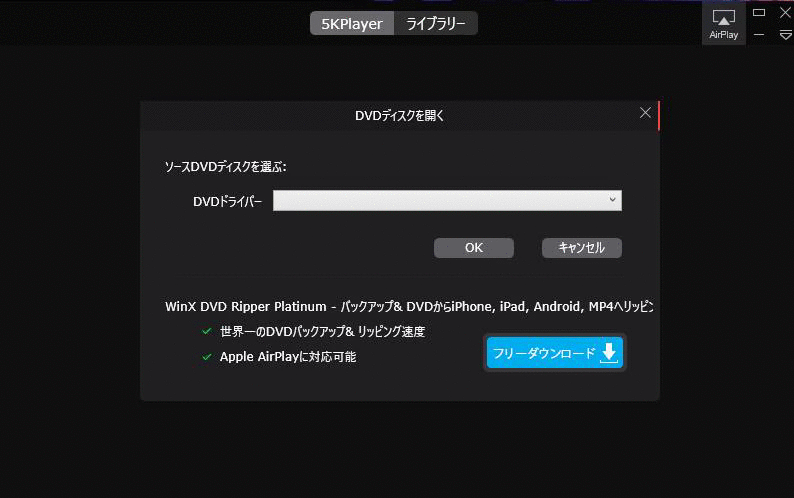Click the Apple AirPlayに対応可能 text
The height and width of the screenshot is (498, 794).
288,357
